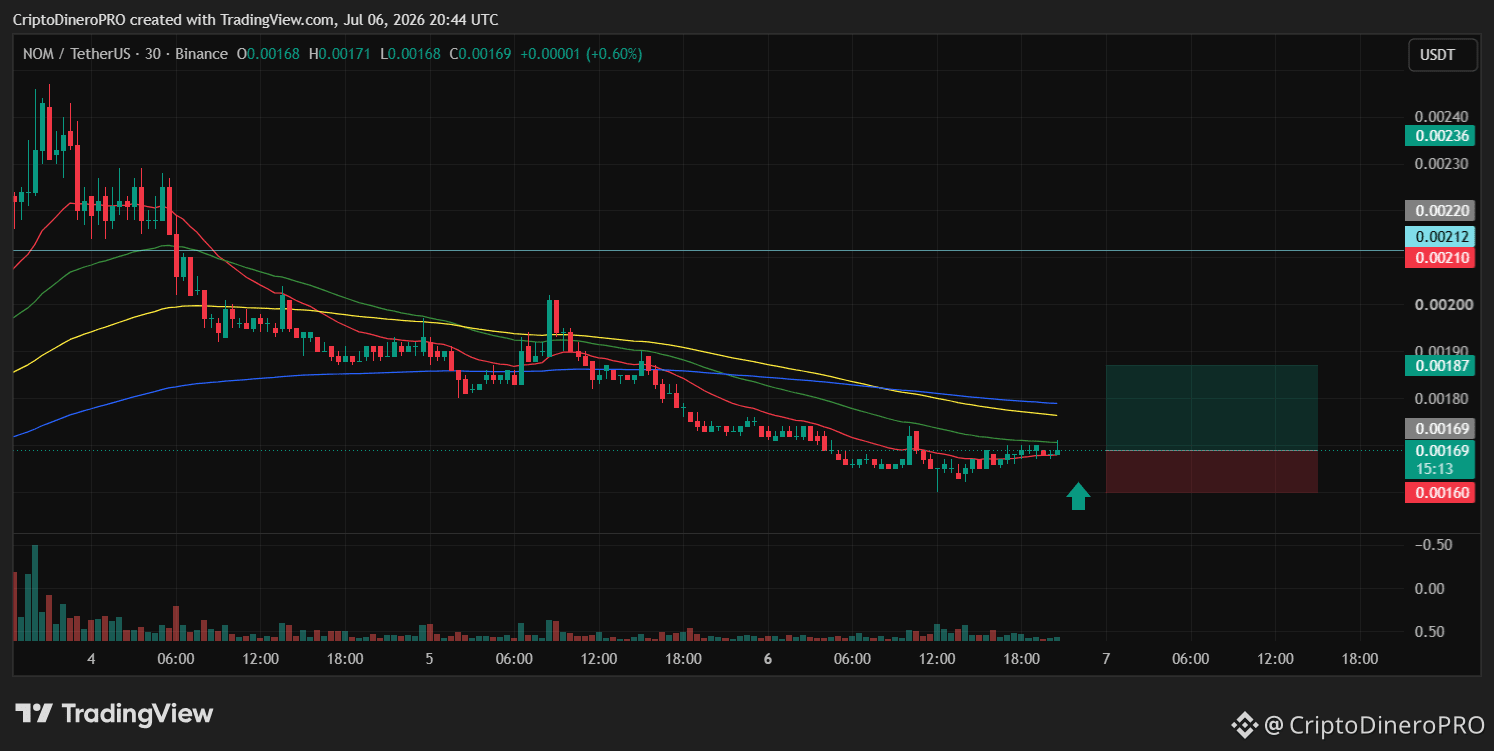Click the gray 0.00220 price label
Viewport: 1494px width, 751px height.
(1440, 211)
